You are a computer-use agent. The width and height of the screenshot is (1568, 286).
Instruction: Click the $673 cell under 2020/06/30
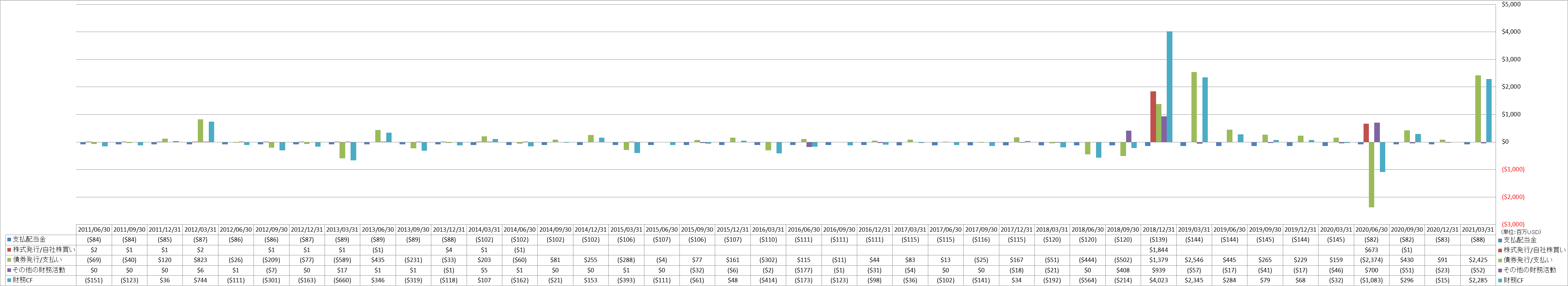click(x=1372, y=250)
